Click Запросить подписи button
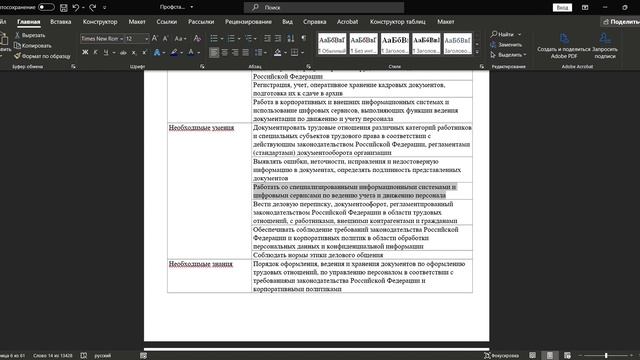The height and width of the screenshot is (360, 640). [x=605, y=46]
